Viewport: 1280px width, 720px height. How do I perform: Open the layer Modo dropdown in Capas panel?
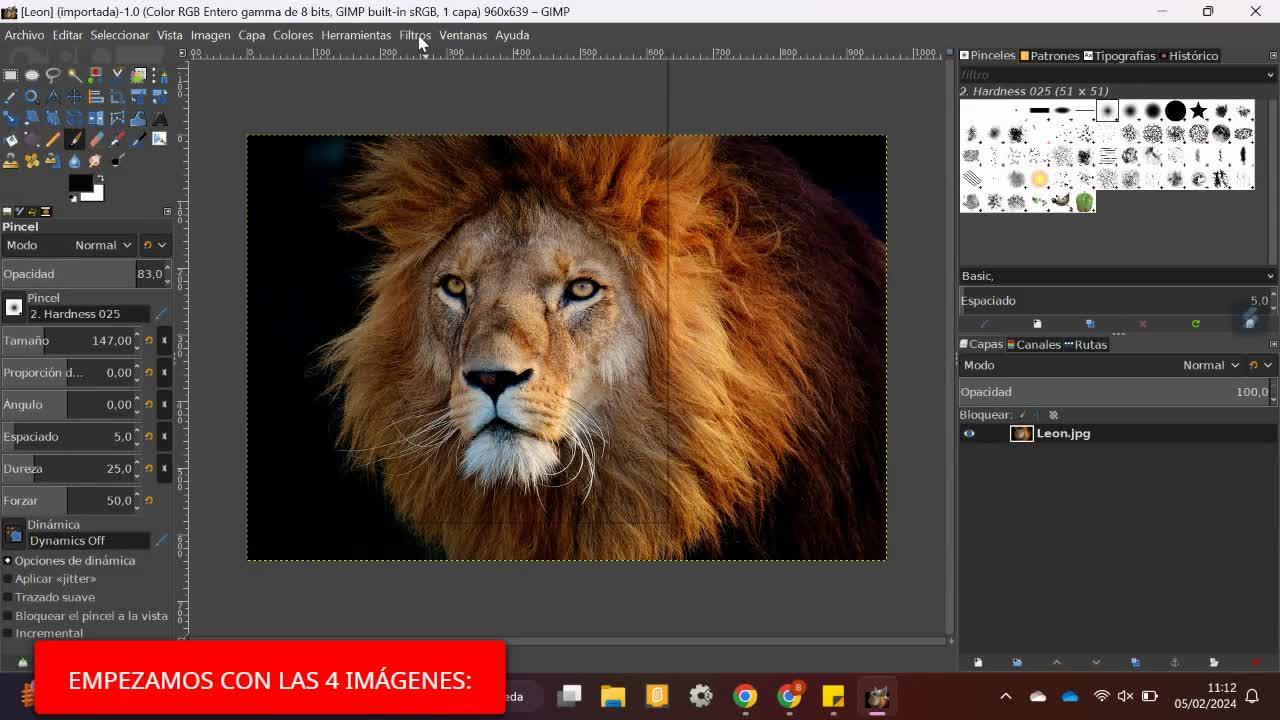[1210, 365]
